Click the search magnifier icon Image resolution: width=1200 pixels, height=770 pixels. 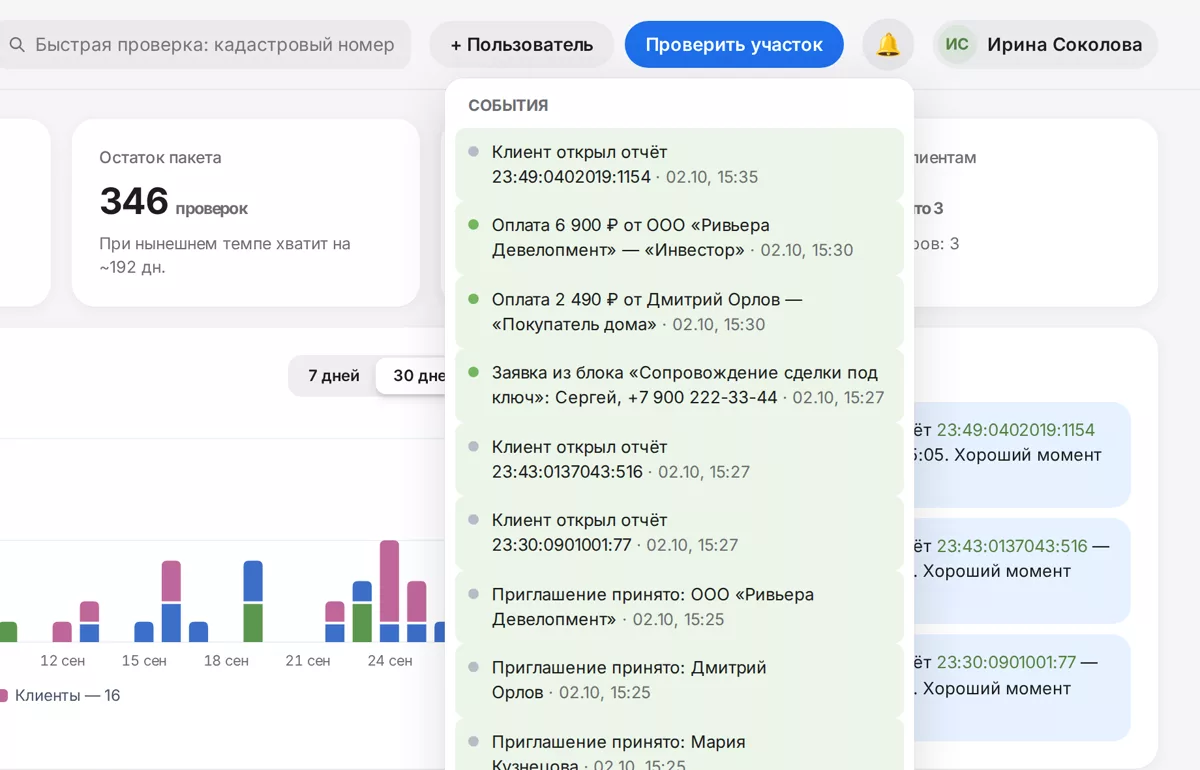tap(17, 45)
